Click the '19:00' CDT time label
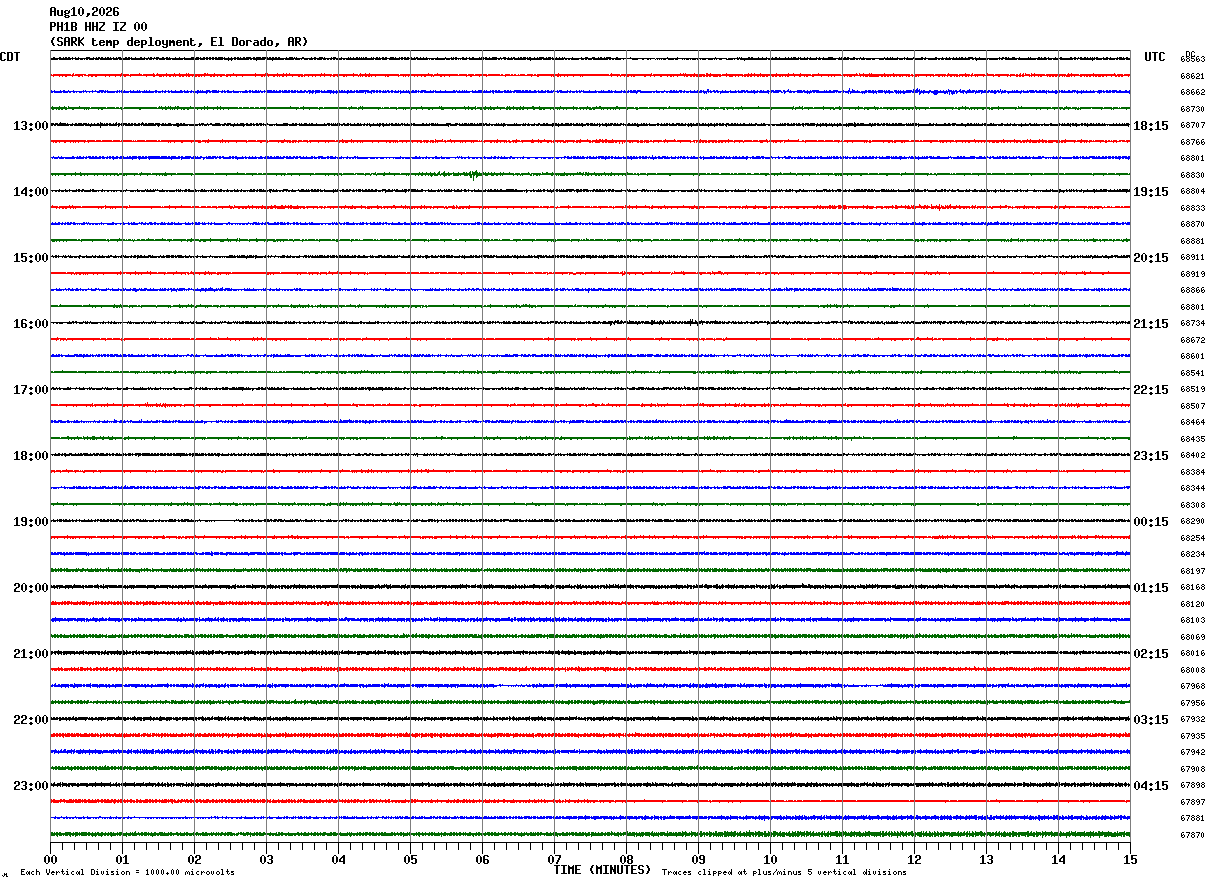 pos(31,522)
